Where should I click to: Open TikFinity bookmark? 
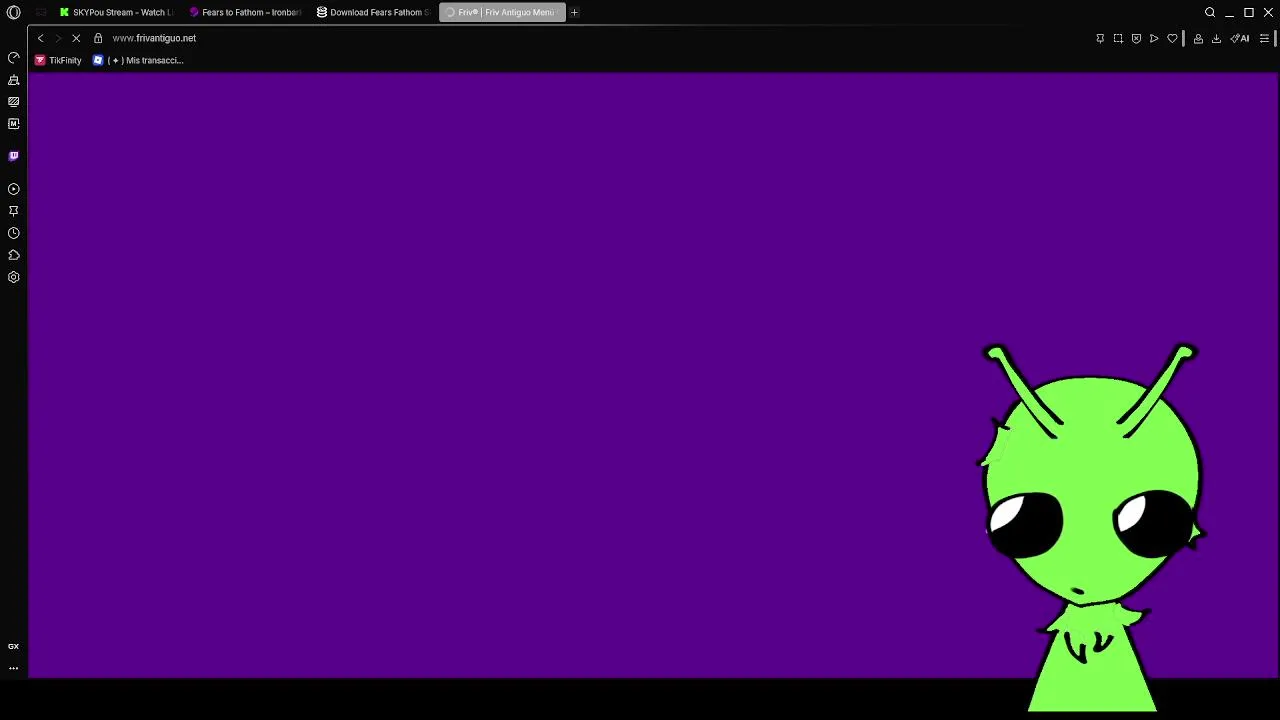pyautogui.click(x=58, y=60)
